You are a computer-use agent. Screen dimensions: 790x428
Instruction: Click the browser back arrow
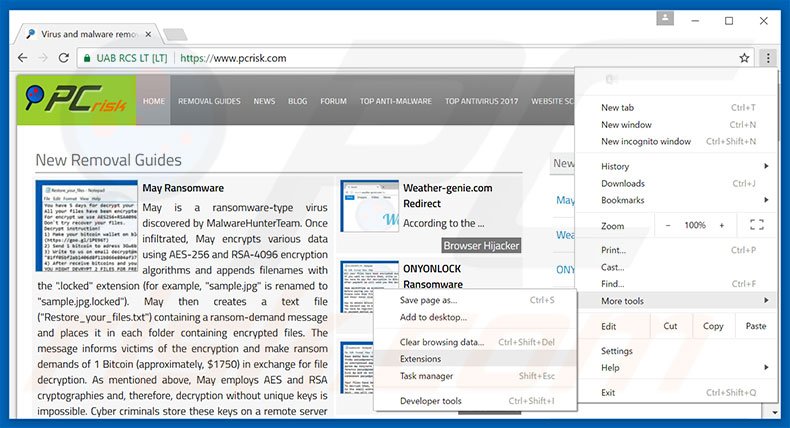click(23, 58)
